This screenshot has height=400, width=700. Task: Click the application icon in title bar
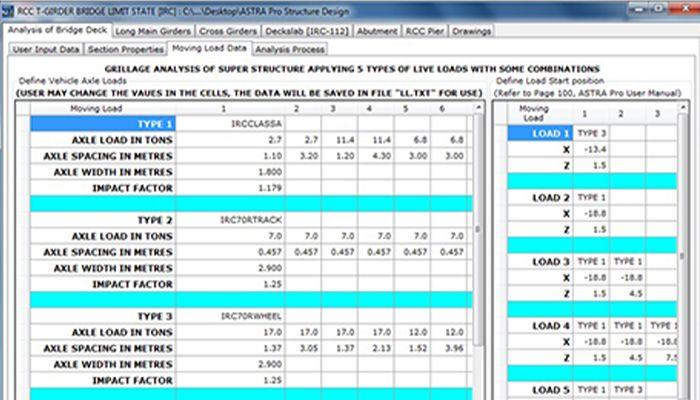[x=8, y=11]
